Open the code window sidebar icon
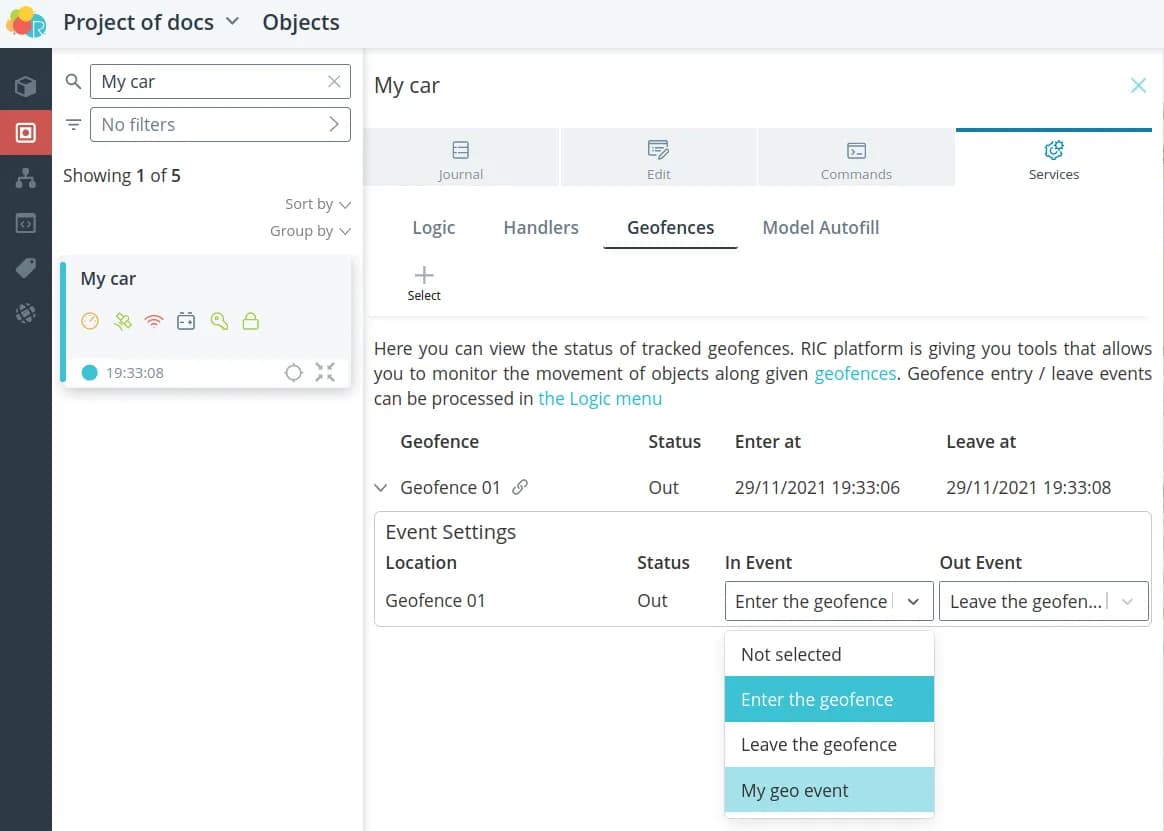Screen dimensions: 1164x831 26,223
